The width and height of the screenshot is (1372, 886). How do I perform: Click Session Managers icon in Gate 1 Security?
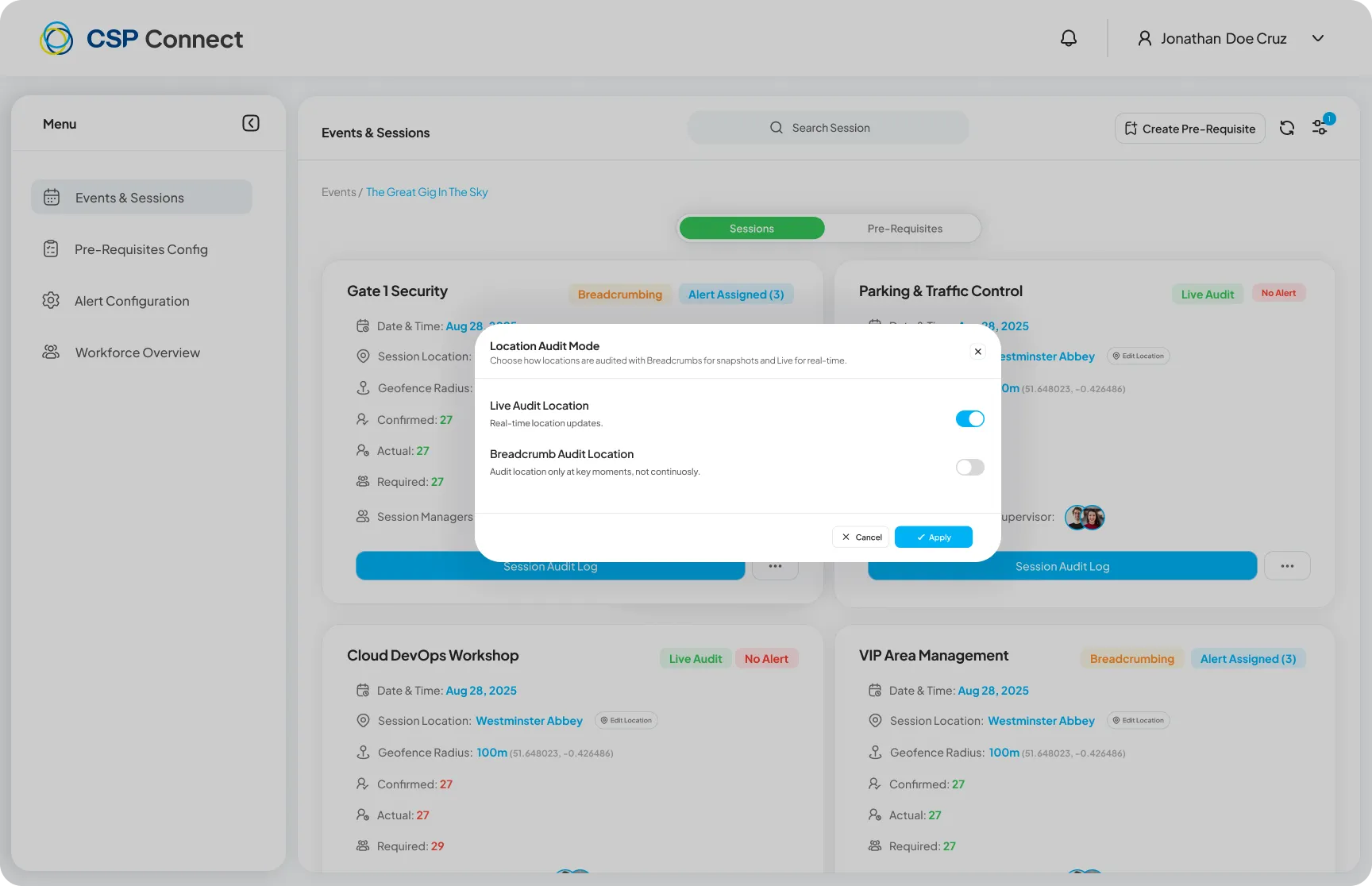pyautogui.click(x=363, y=516)
